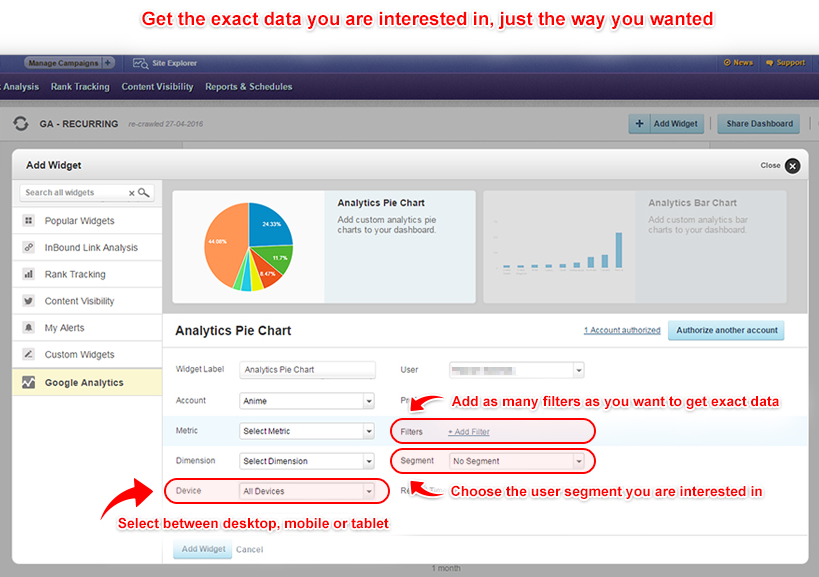Click the Popular Widgets grid icon

pos(29,220)
